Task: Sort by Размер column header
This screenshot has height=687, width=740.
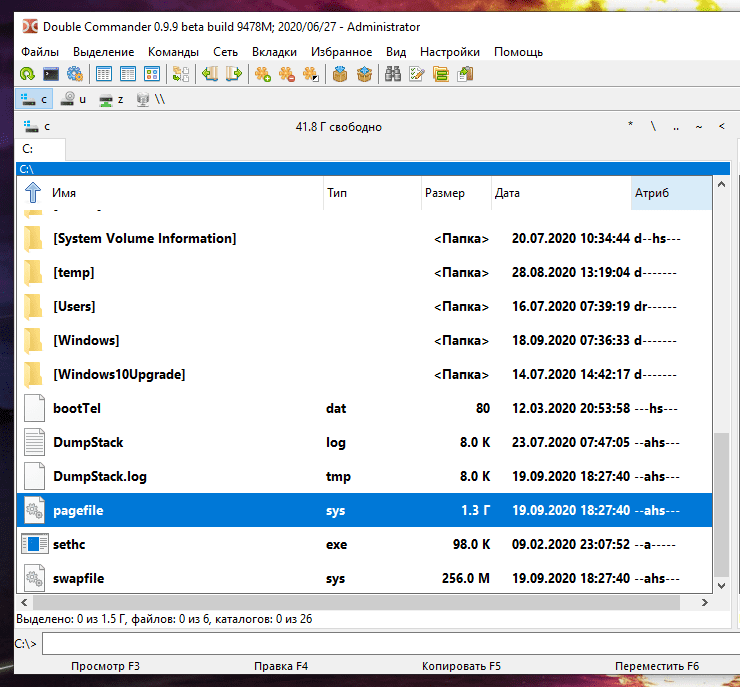Action: pos(456,193)
